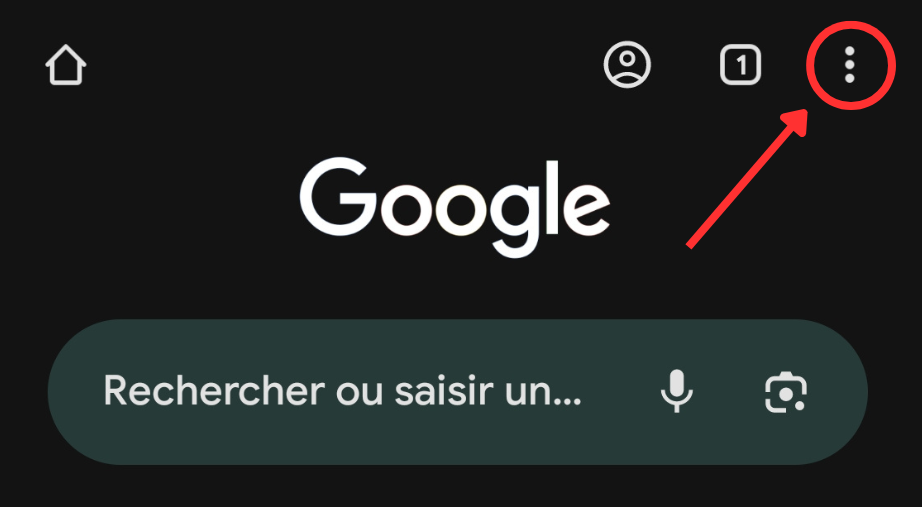Start voice search with the microphone icon

pos(677,391)
